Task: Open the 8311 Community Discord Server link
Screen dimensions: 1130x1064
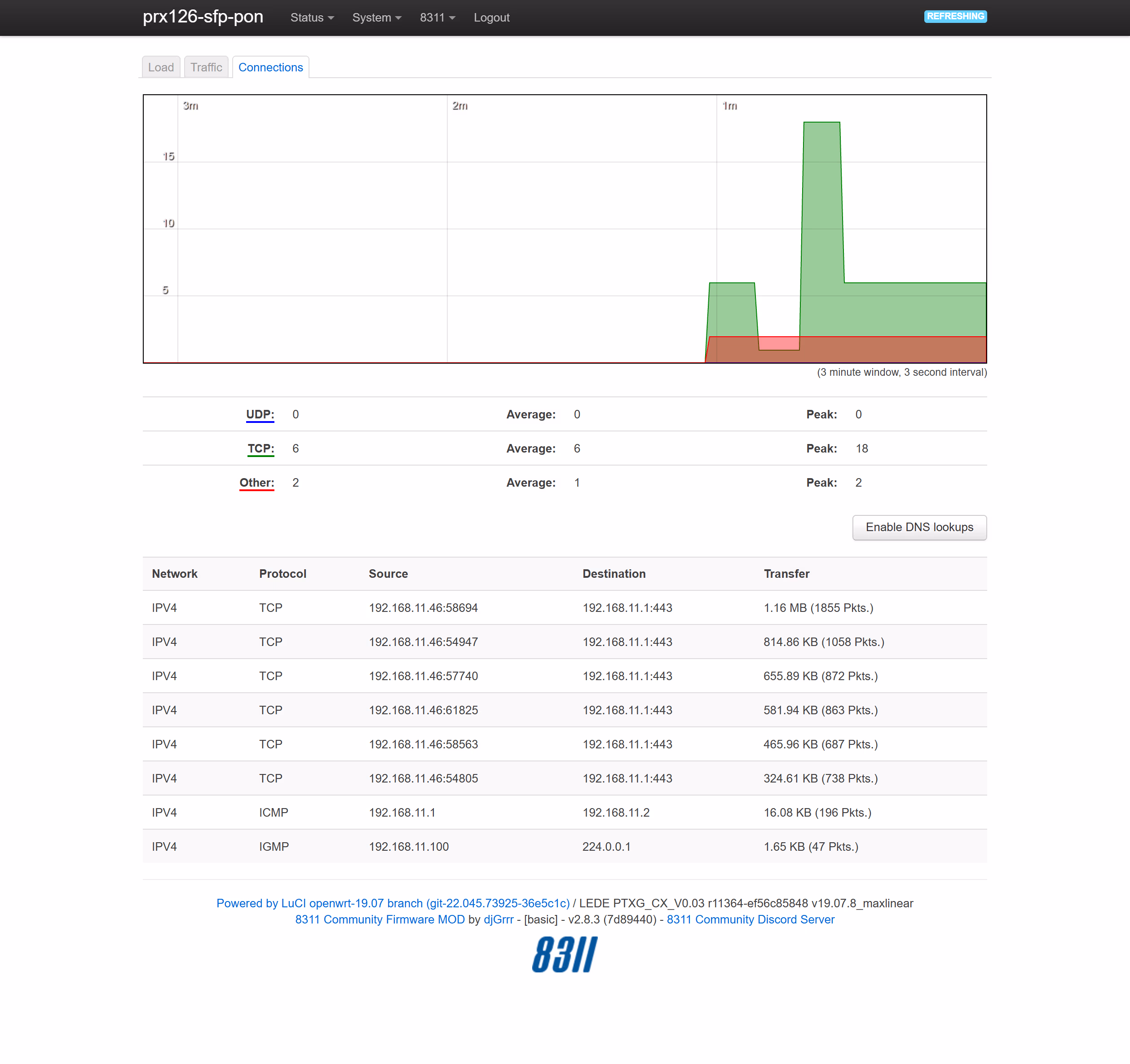Action: click(x=750, y=919)
